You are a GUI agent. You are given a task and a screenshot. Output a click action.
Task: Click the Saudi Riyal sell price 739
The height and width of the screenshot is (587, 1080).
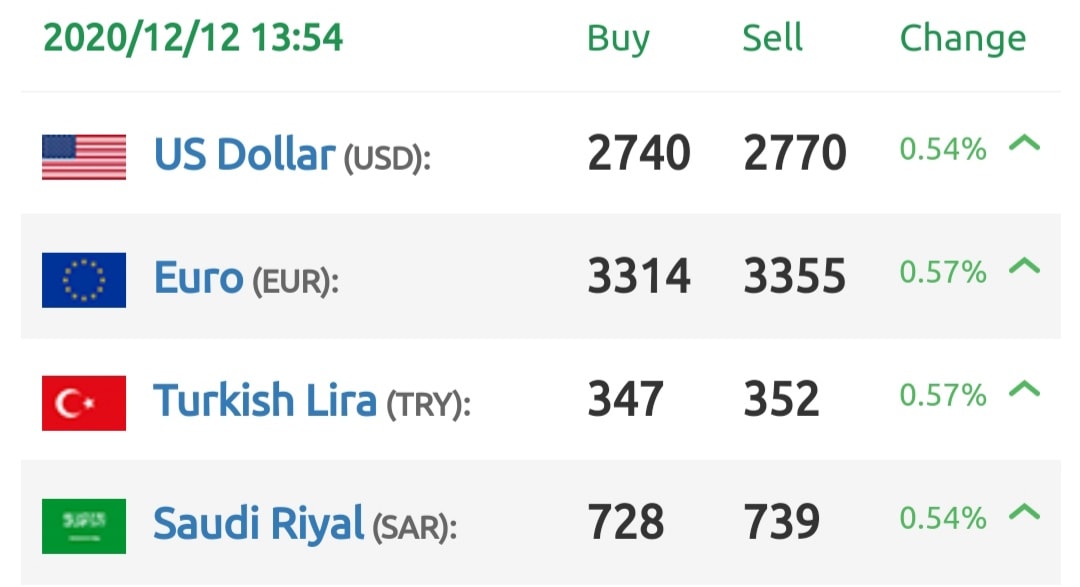click(x=782, y=522)
